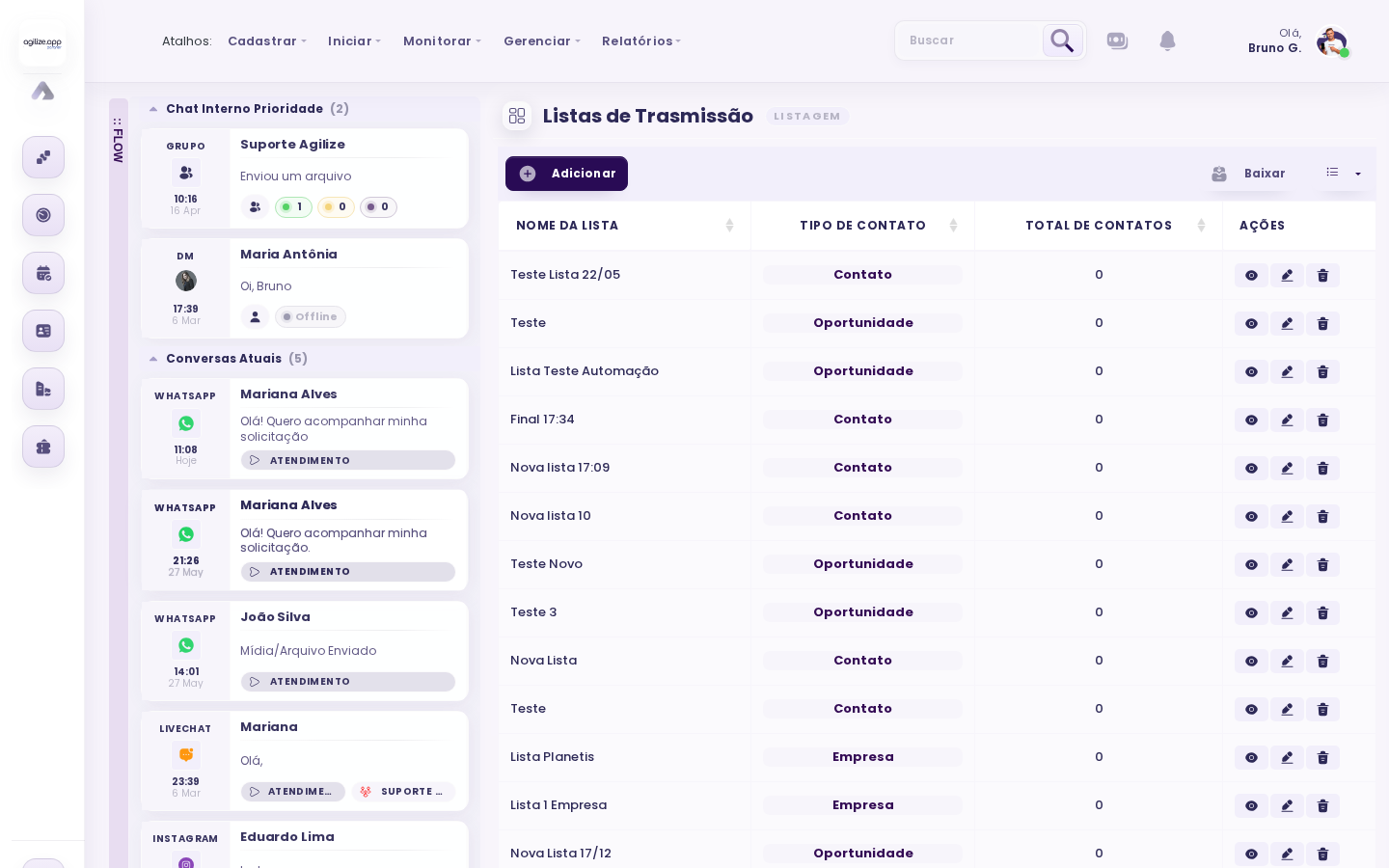Delete the Teste Lista 22/05 list
Screen dimensions: 1389x868
(x=1322, y=276)
